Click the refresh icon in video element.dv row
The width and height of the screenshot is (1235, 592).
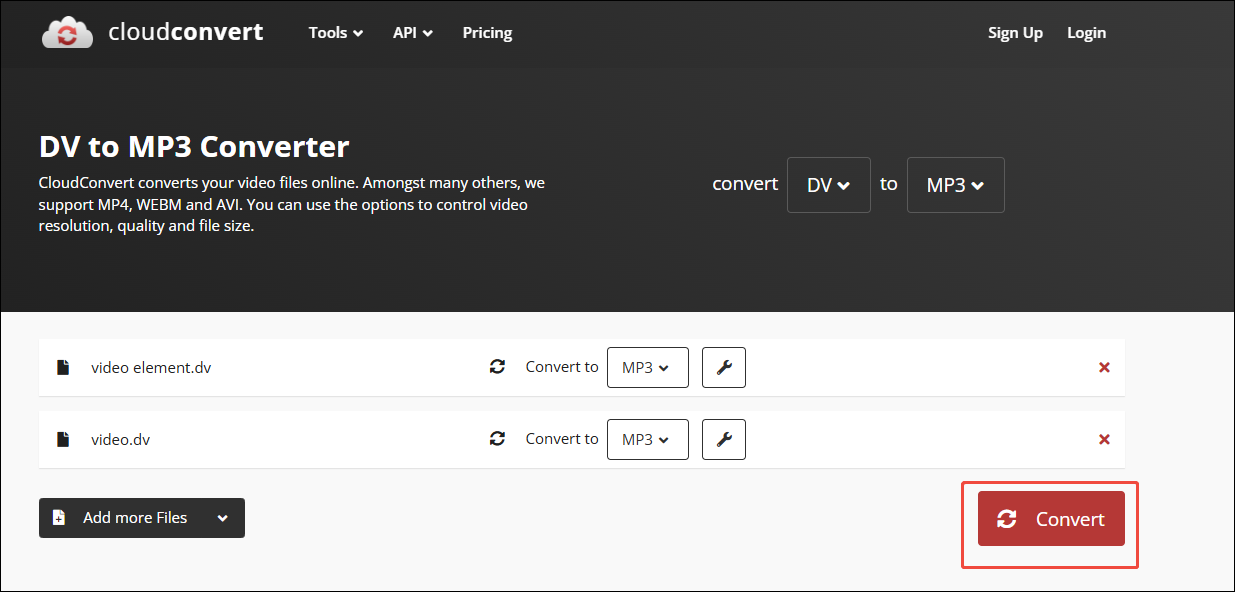[x=497, y=367]
